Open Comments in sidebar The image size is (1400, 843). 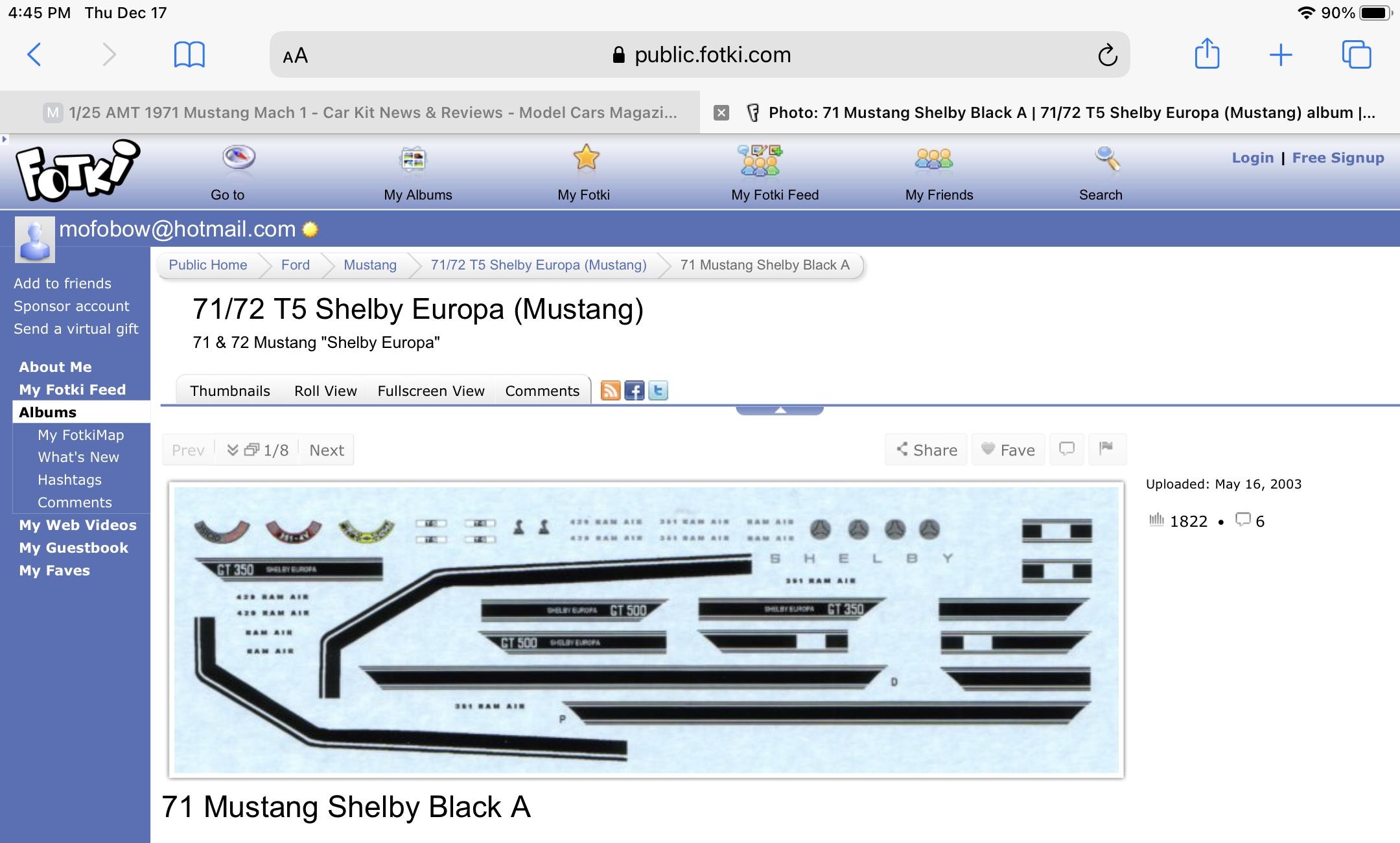(75, 502)
